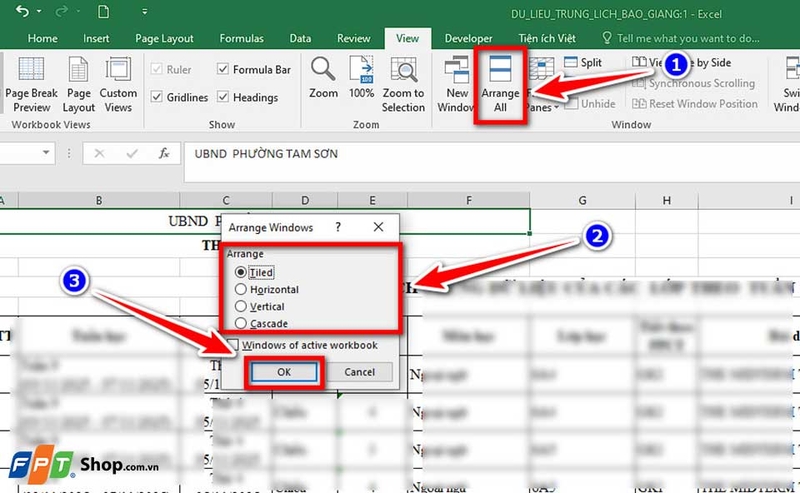800x493 pixels.
Task: Split the worksheet window
Action: pos(584,62)
